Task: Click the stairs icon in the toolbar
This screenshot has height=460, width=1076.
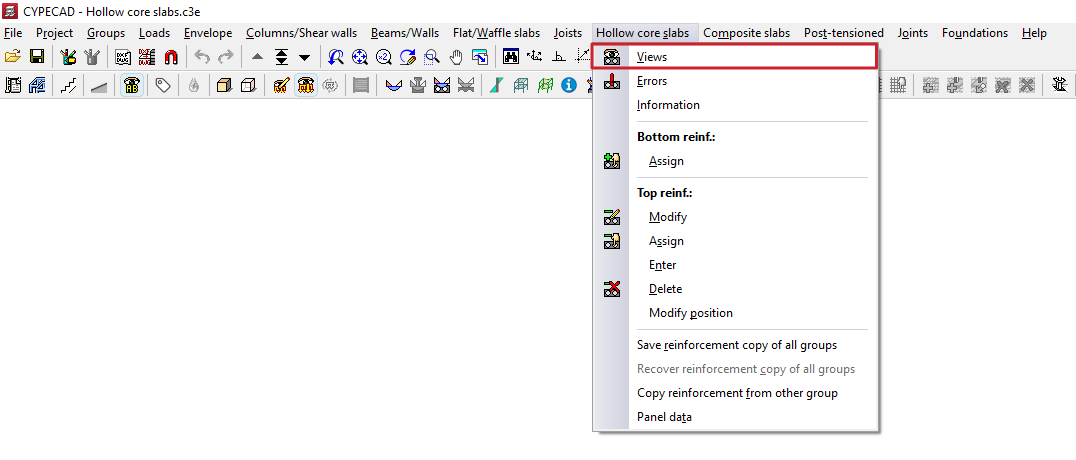Action: pos(69,86)
